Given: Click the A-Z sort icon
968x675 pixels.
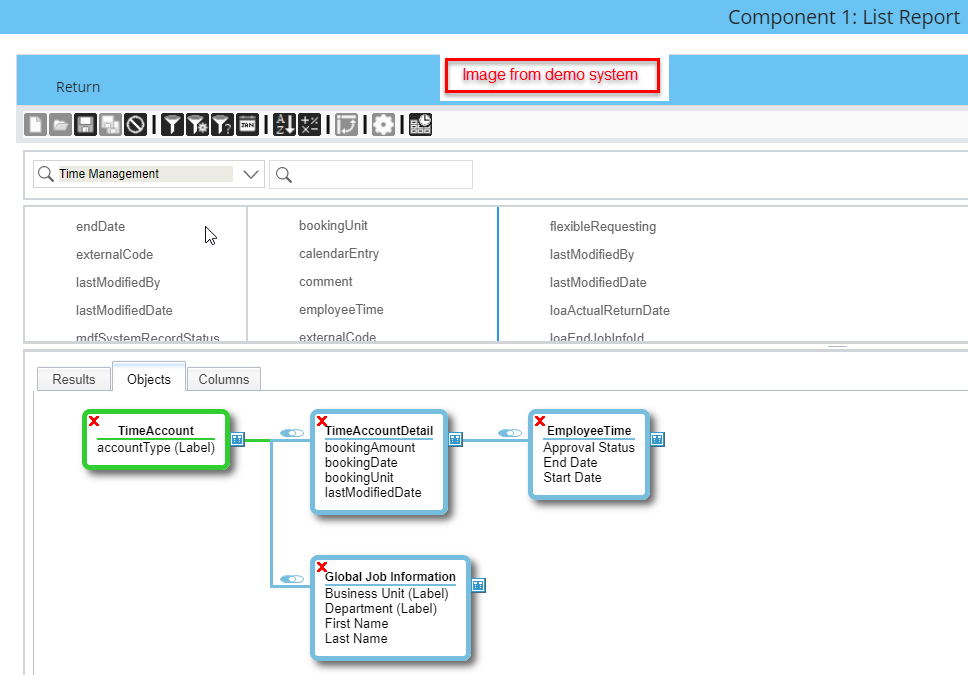Looking at the screenshot, I should [x=285, y=125].
